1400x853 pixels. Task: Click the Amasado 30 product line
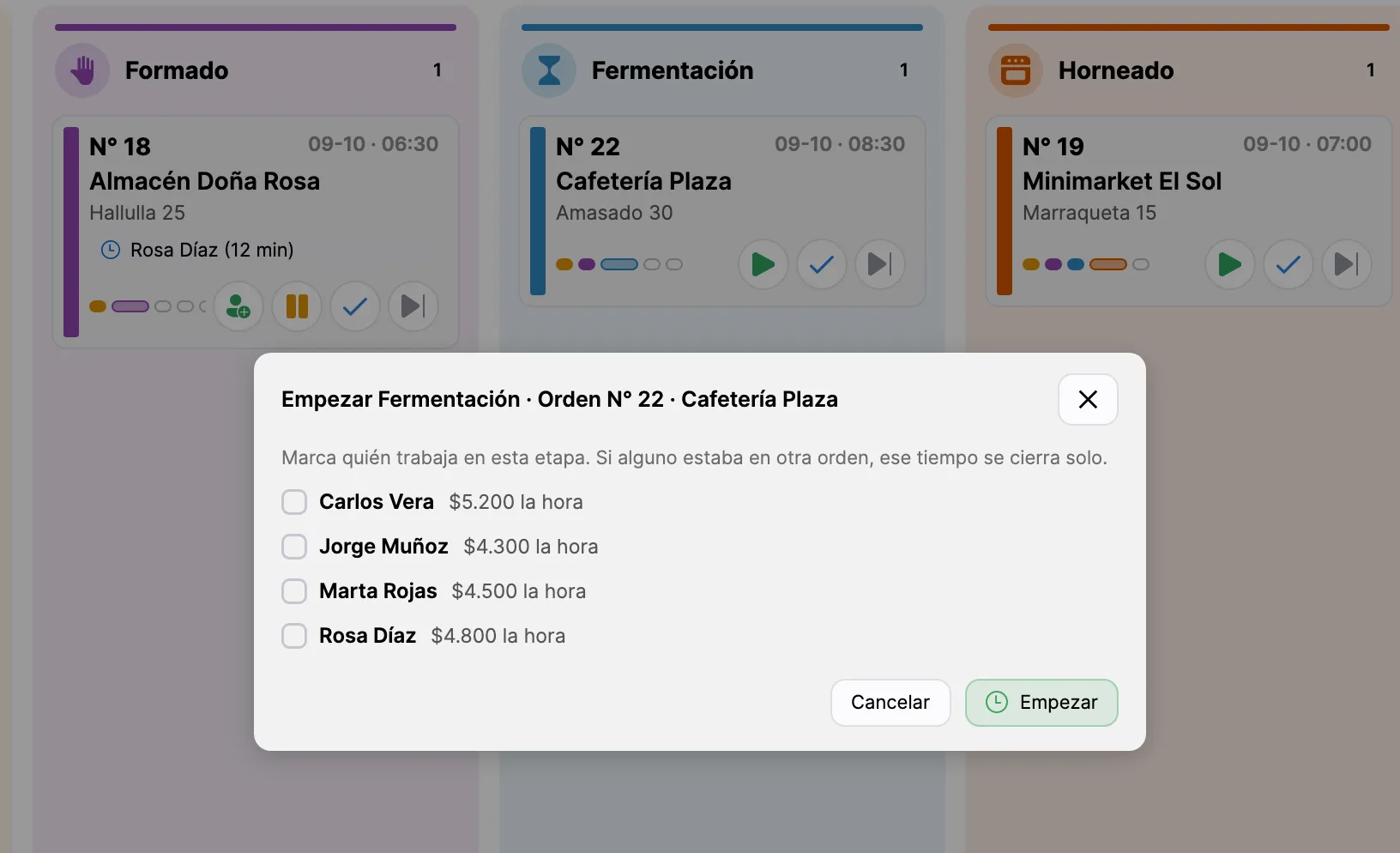point(615,213)
